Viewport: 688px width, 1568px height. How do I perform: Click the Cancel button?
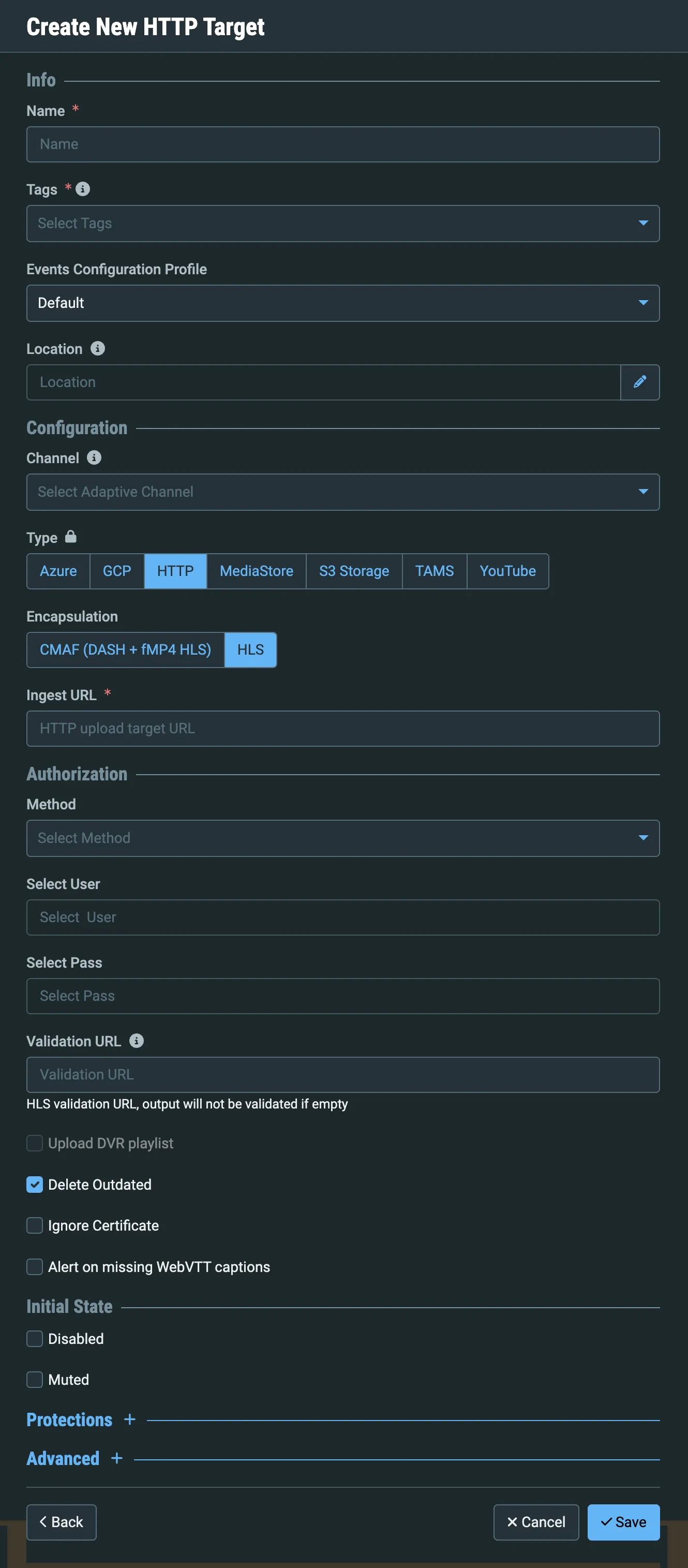[x=536, y=1522]
